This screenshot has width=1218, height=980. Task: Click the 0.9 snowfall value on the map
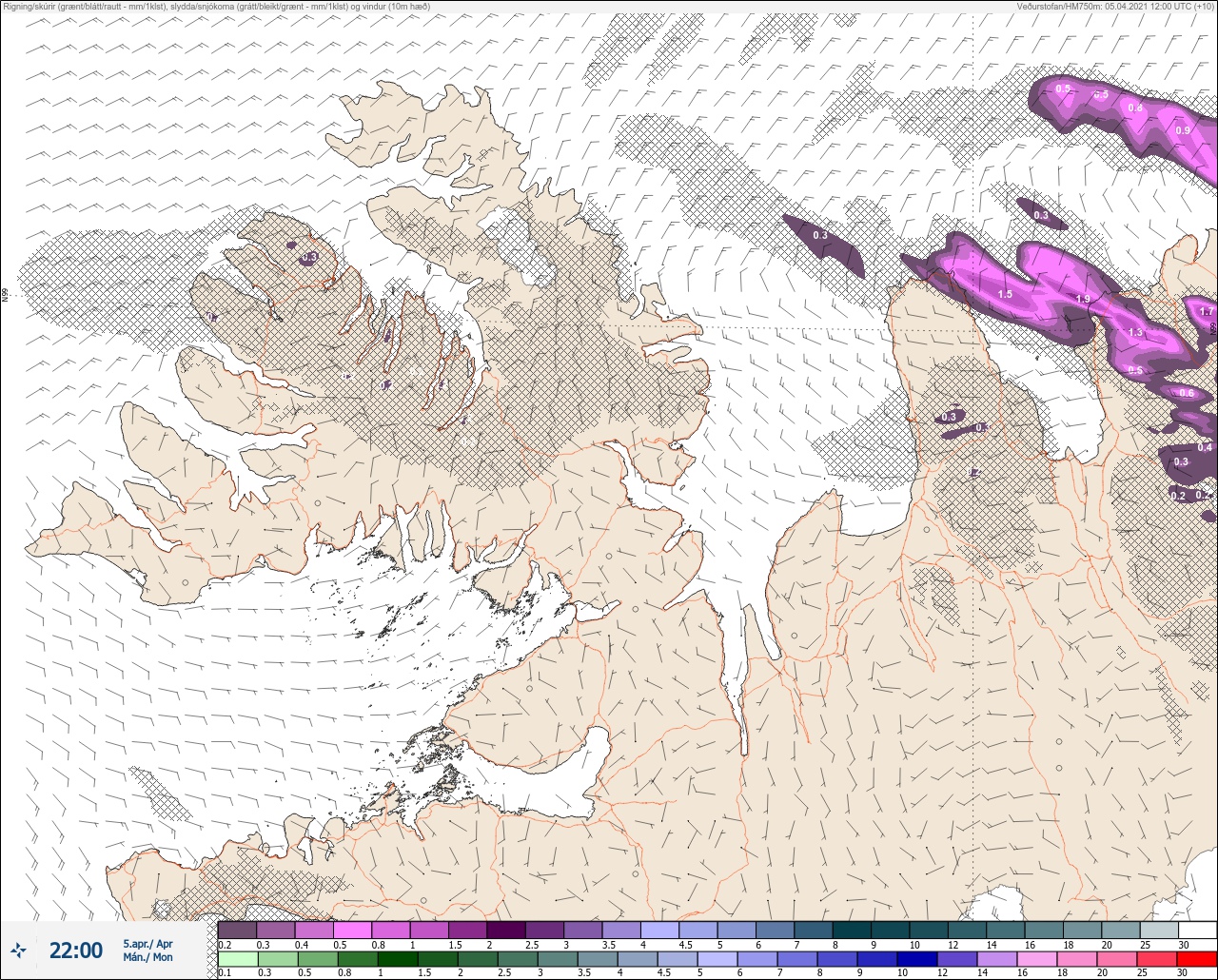[1183, 130]
